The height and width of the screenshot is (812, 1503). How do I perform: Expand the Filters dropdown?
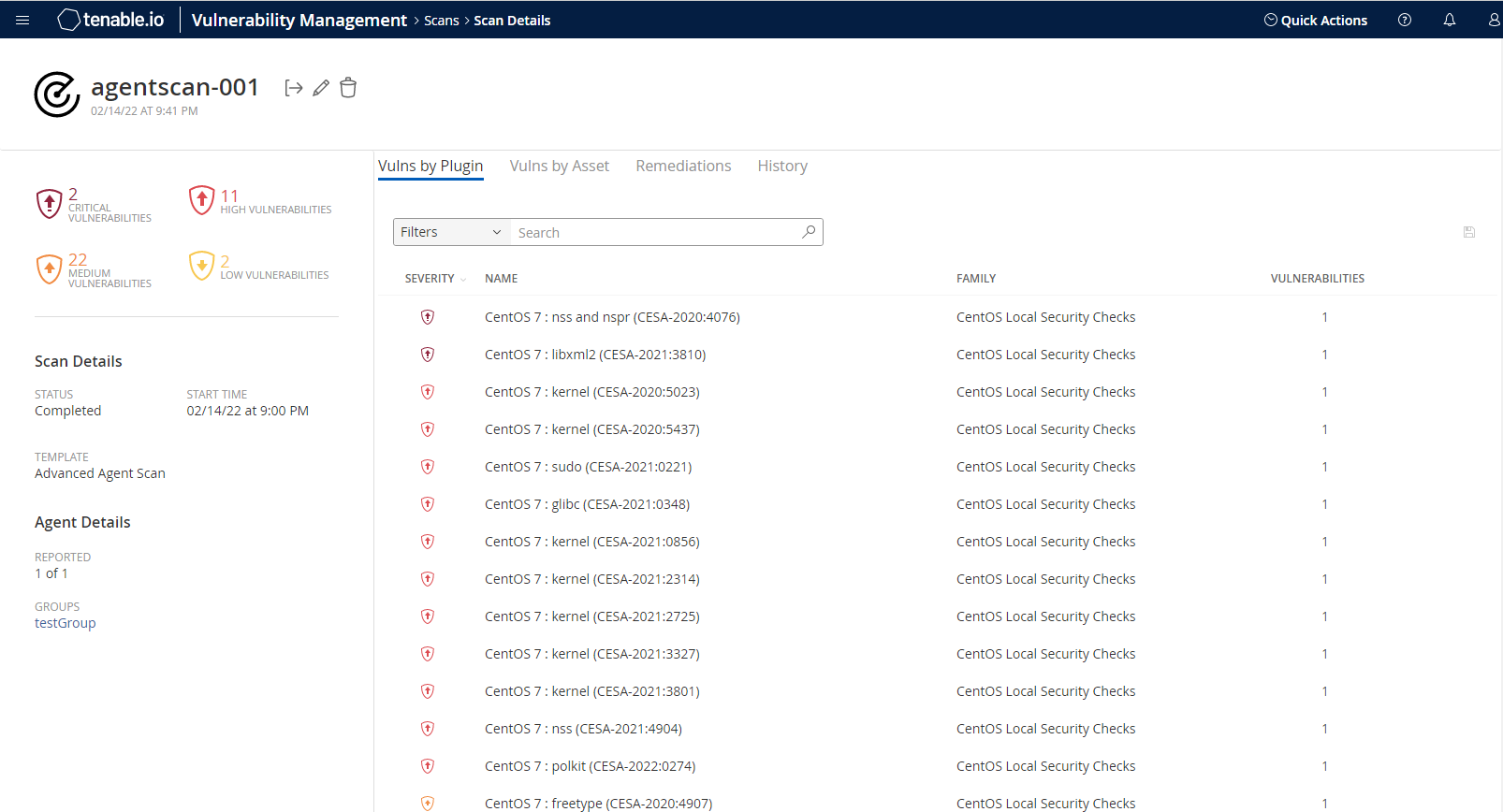click(451, 232)
